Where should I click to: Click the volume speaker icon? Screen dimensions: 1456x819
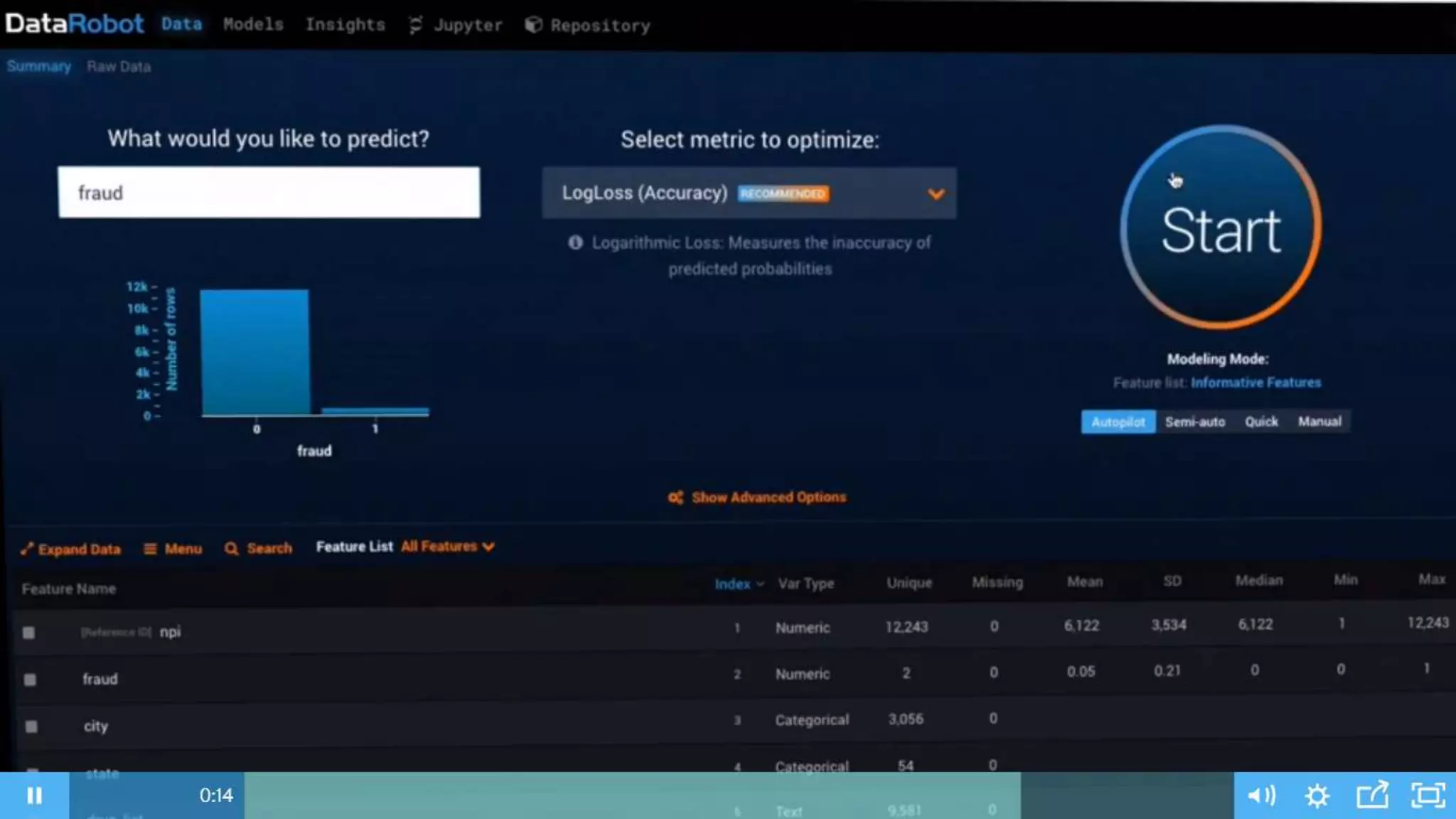pyautogui.click(x=1261, y=796)
